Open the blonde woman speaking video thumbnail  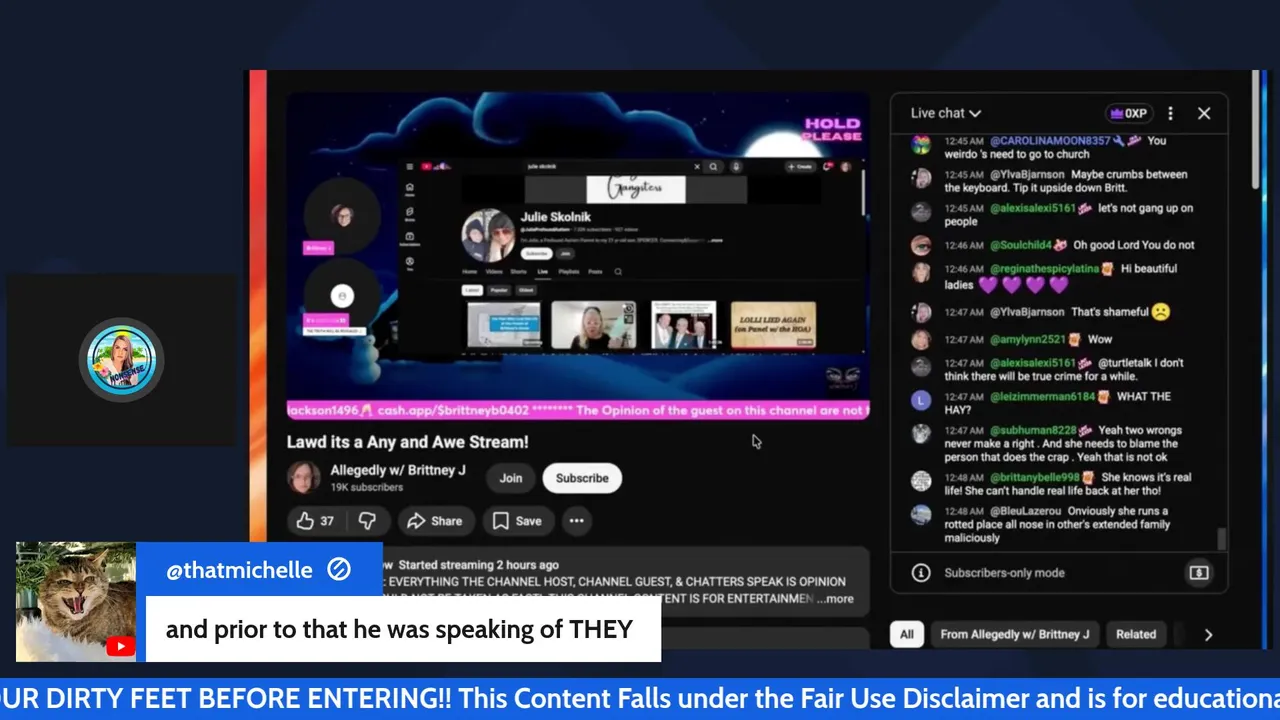594,324
